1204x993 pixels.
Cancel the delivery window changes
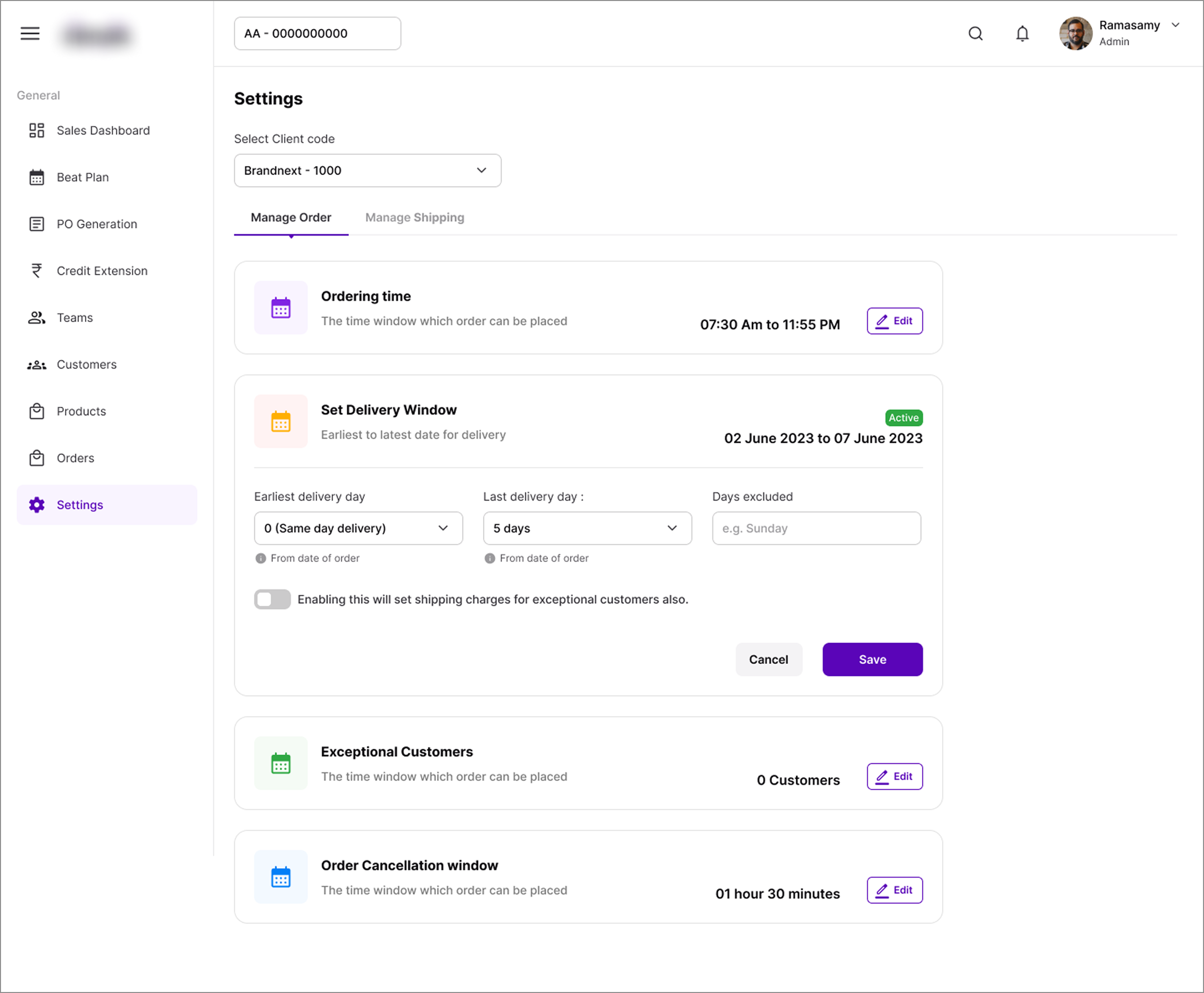click(769, 659)
